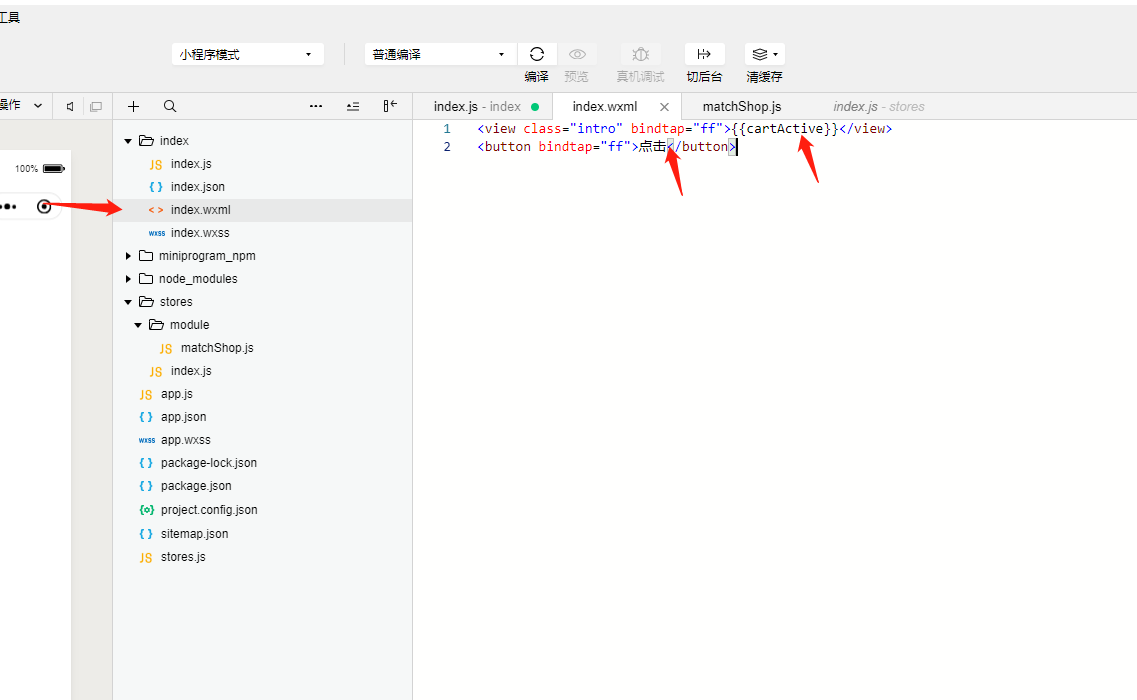Click the switch to background icon
The width and height of the screenshot is (1137, 700).
pos(704,54)
